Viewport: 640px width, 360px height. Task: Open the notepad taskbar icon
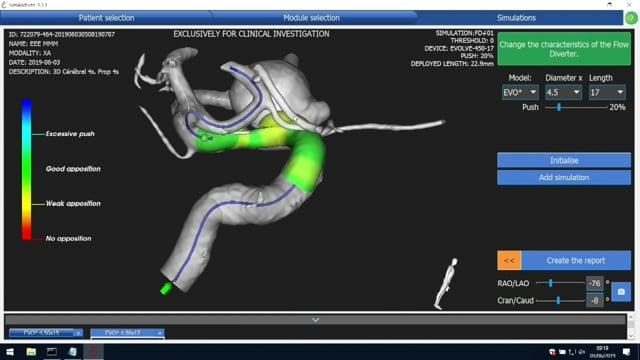pos(73,352)
